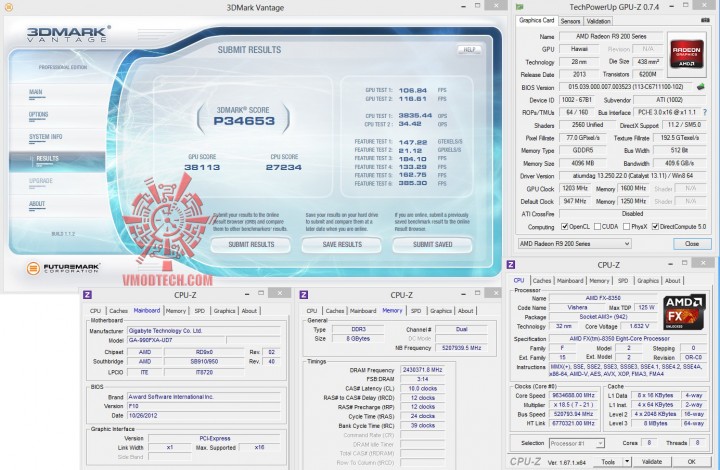
Task: Click the GPU score value 38113
Action: (x=202, y=168)
